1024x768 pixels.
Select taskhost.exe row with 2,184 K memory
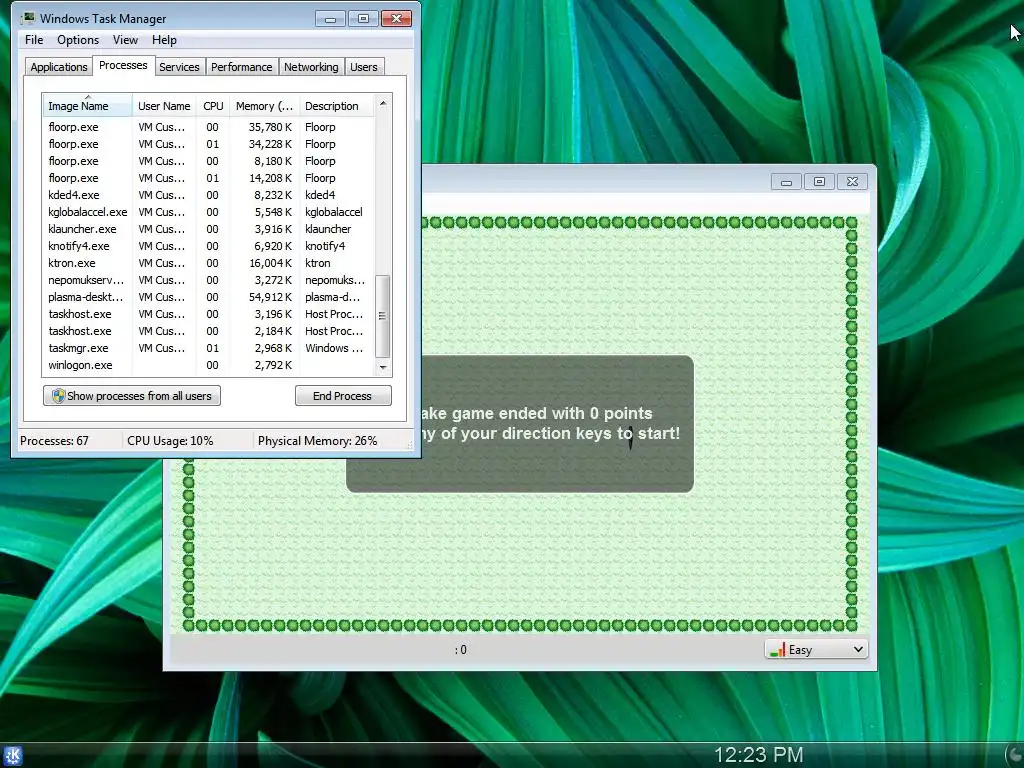(x=208, y=331)
